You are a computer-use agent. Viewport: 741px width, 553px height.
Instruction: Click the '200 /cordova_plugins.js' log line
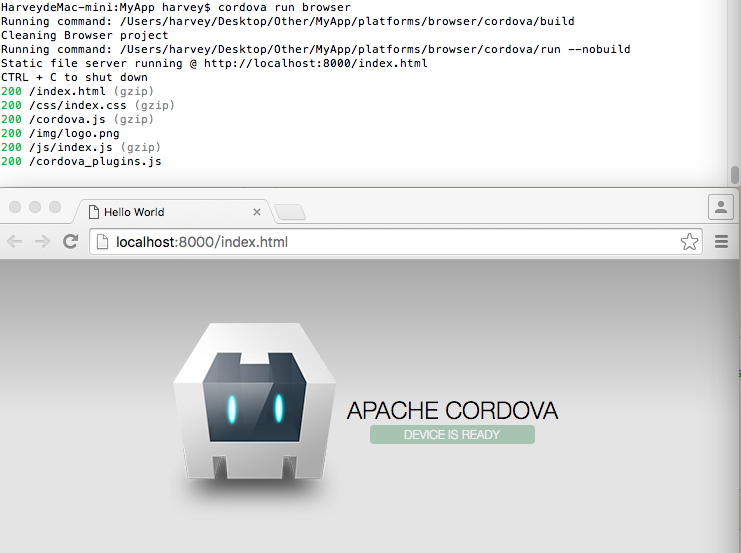(x=81, y=161)
